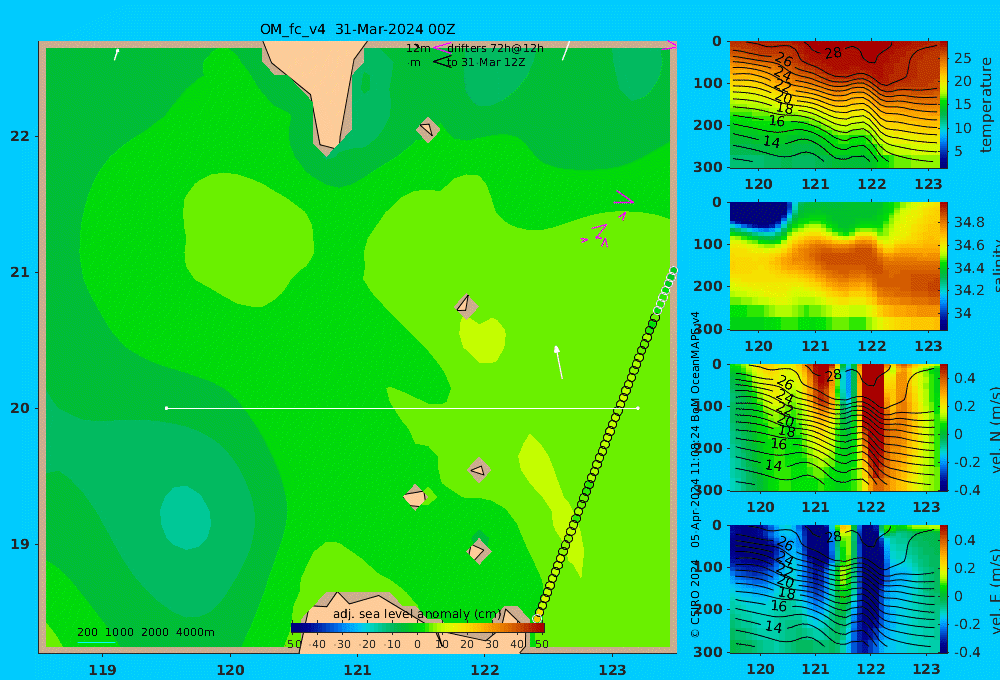
Task: Click the small island near 121.5°E 22°N
Action: (427, 129)
